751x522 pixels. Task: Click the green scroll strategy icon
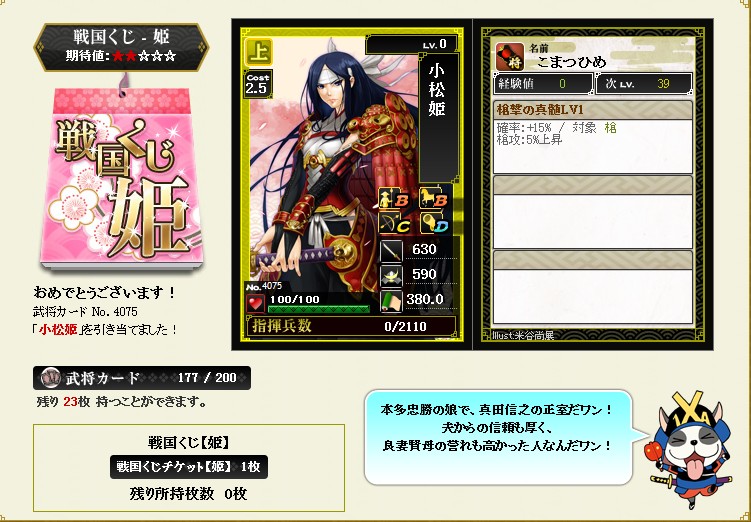pos(391,301)
